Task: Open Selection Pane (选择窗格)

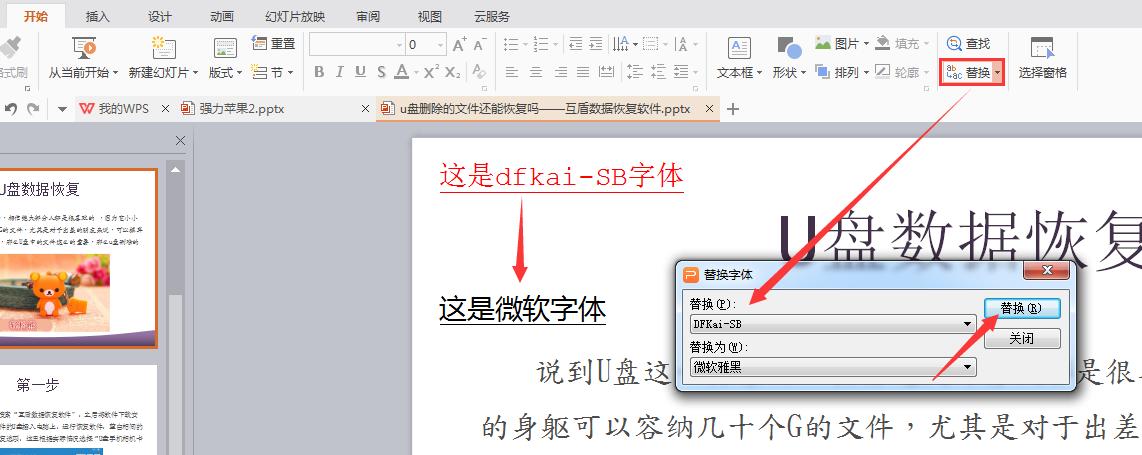Action: 1042,58
